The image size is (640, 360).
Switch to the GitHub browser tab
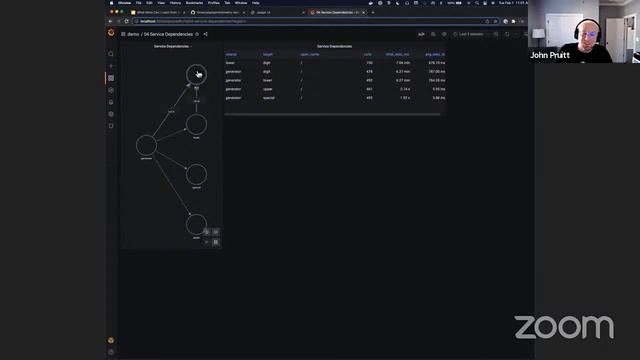point(218,13)
